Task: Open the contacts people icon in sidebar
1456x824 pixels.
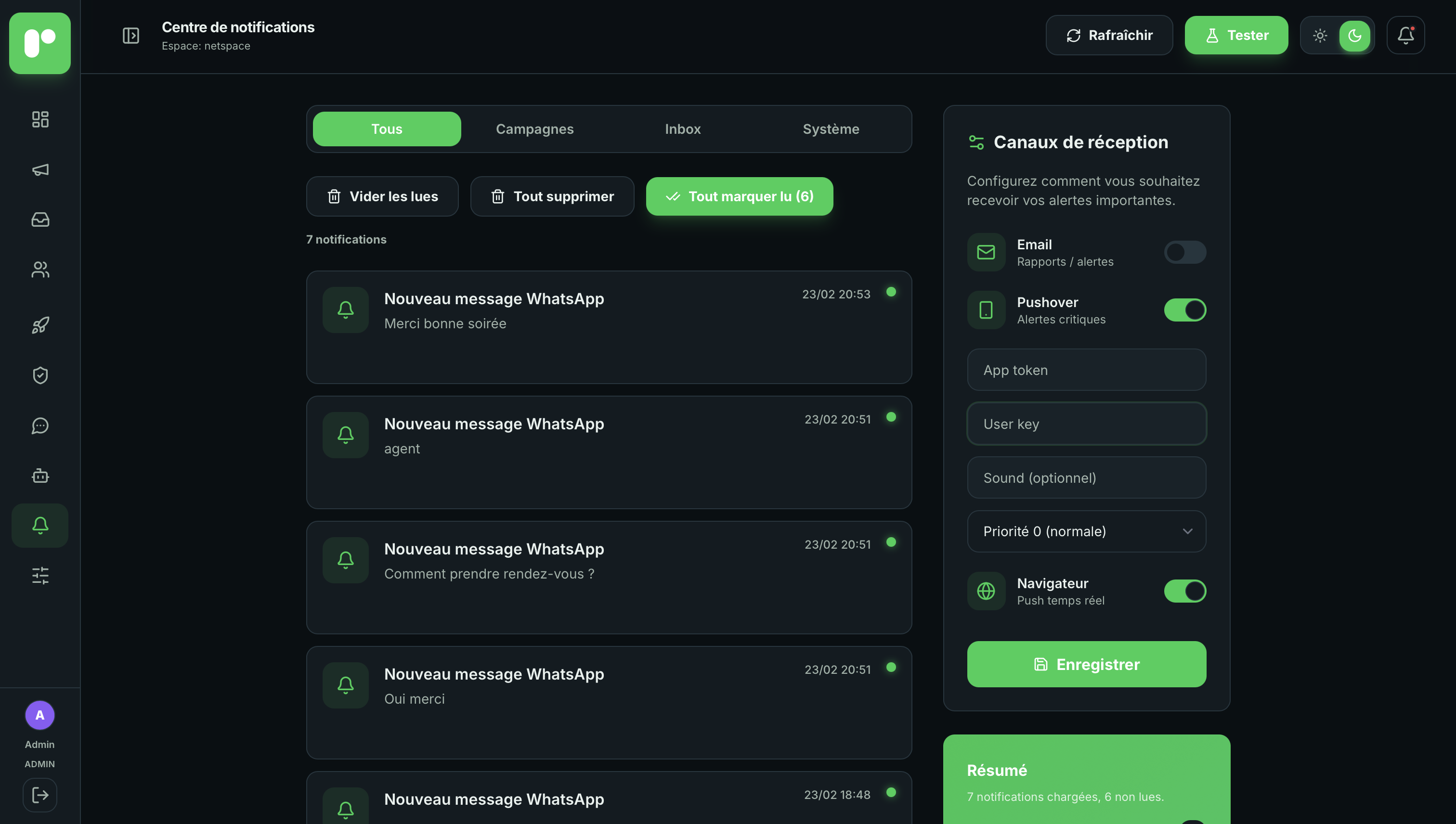Action: click(40, 270)
